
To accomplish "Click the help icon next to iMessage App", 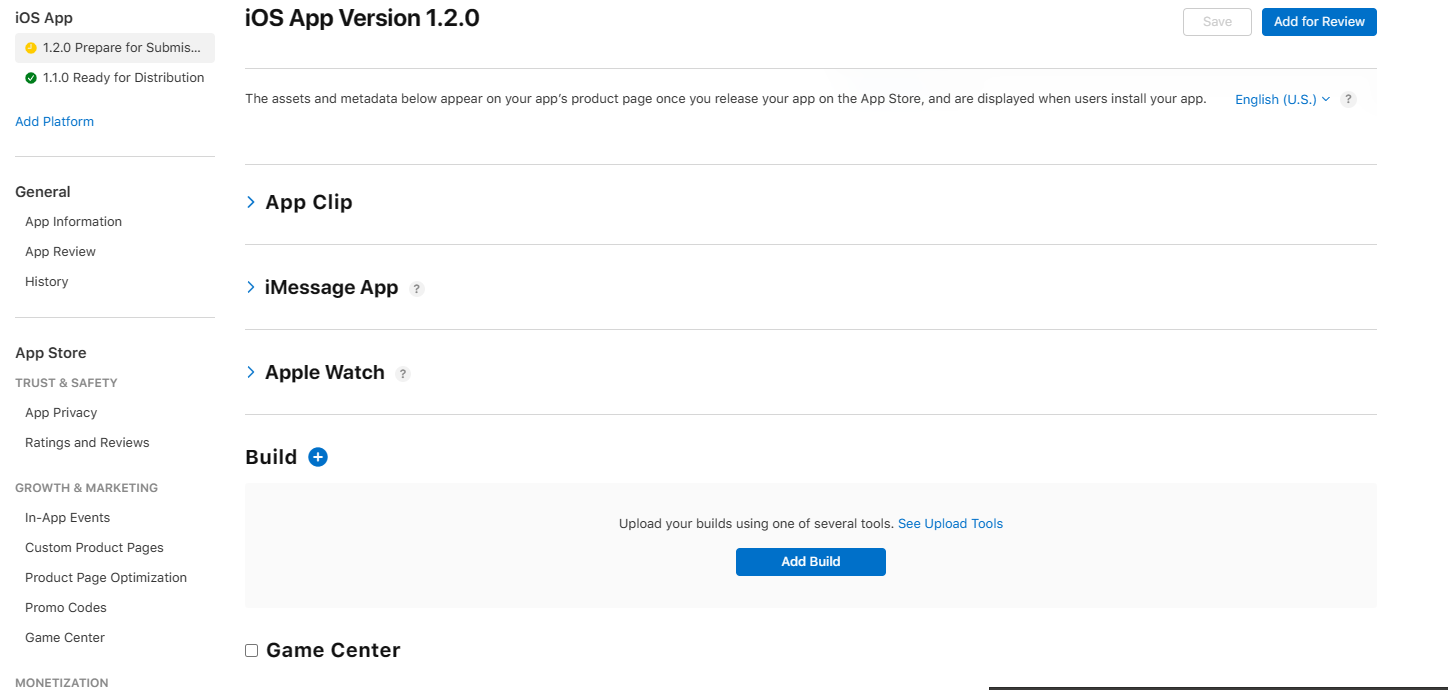I will tap(417, 289).
